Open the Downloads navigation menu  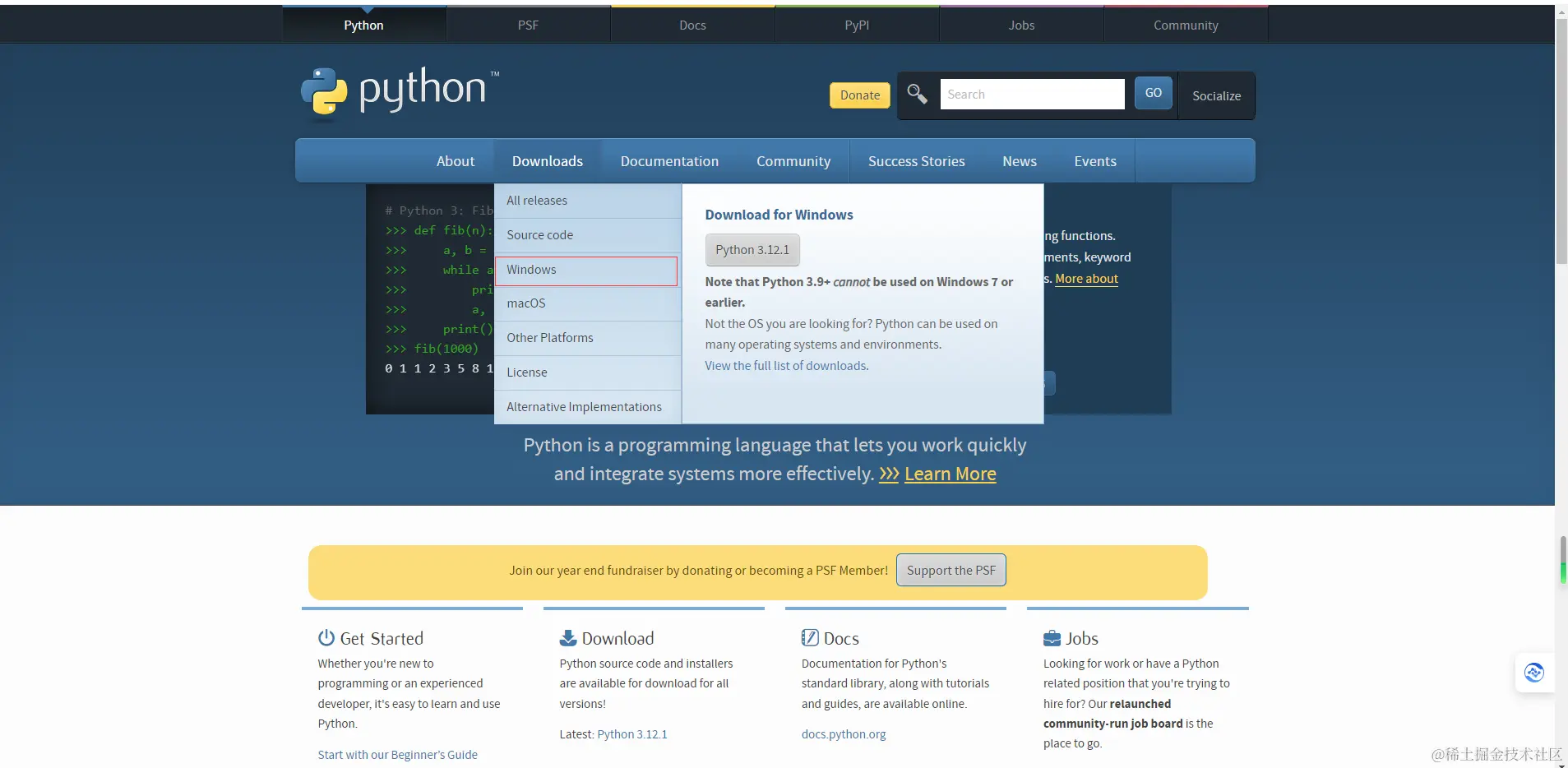[x=548, y=161]
